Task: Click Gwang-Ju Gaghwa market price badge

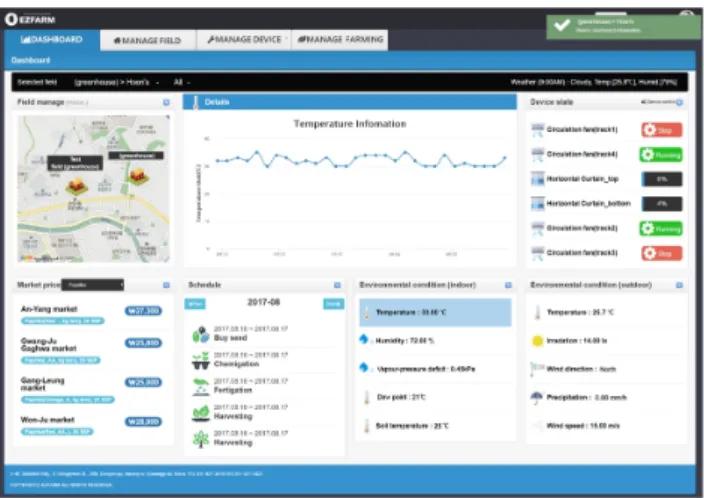Action: 143,343
